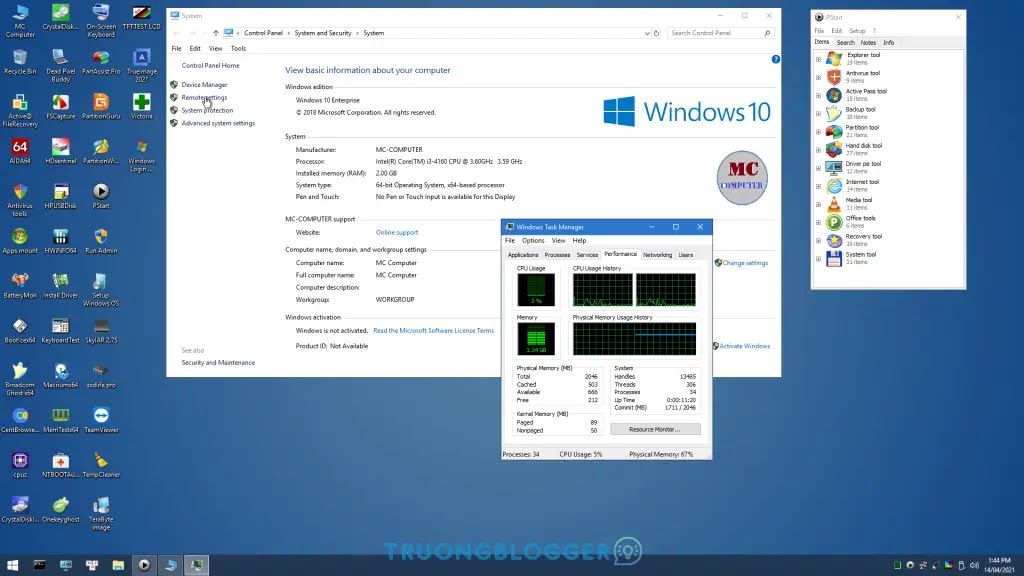This screenshot has height=576, width=1024.
Task: Launch KeyboardTest desktop icon
Action: pyautogui.click(x=61, y=330)
